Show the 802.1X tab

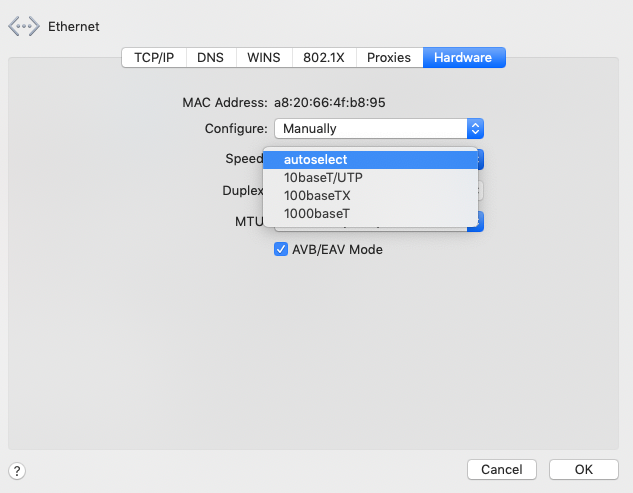325,57
